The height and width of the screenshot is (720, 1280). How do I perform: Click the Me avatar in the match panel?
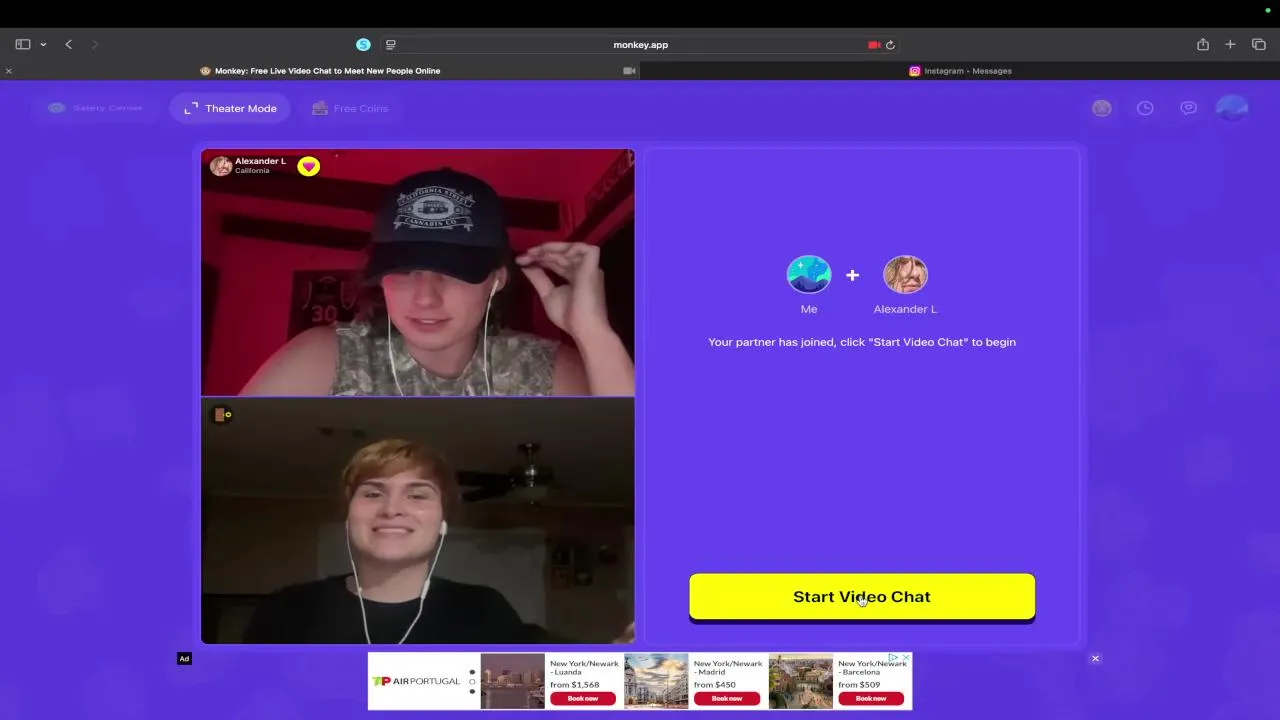809,274
